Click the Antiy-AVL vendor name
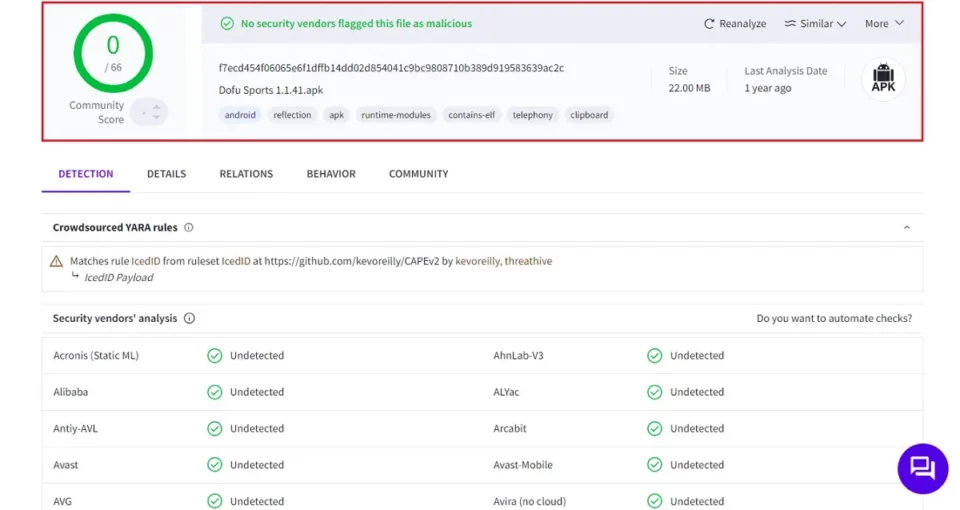This screenshot has height=510, width=960. point(75,429)
